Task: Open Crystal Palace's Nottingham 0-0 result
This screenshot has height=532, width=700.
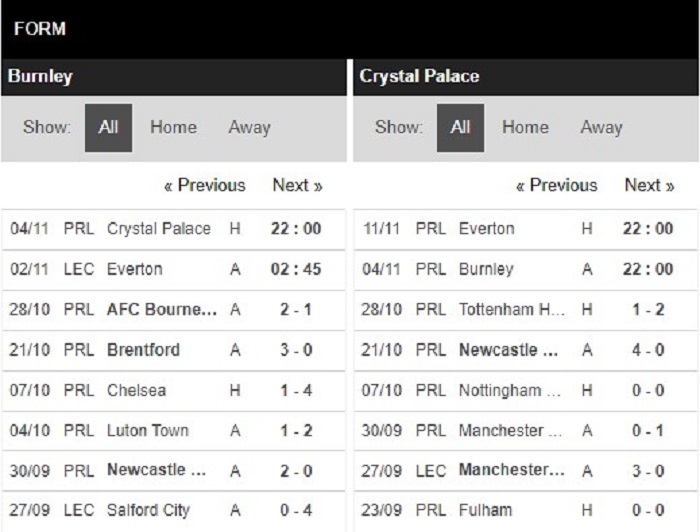Action: (x=525, y=391)
